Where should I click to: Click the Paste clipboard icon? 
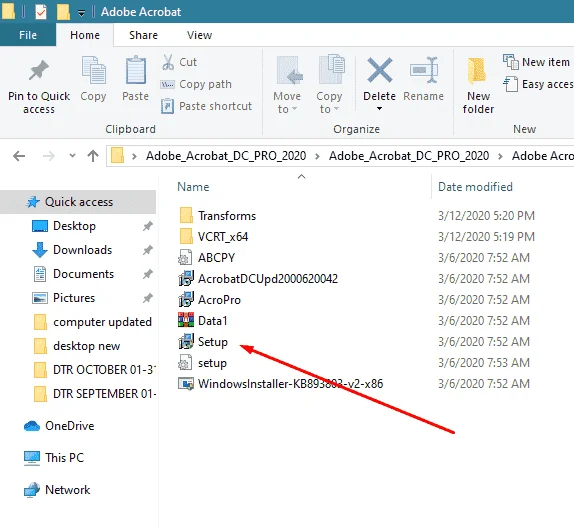click(x=135, y=71)
